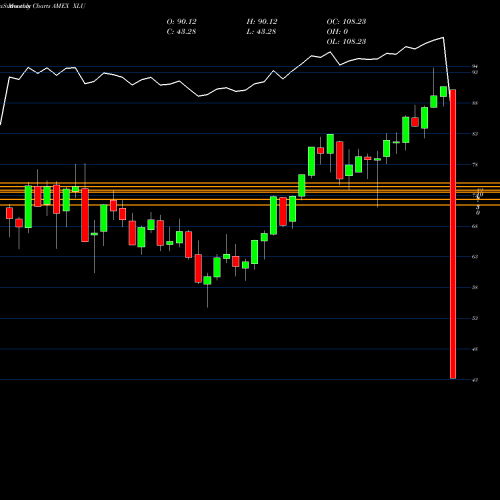Select the tall red final candlestick

point(453,234)
